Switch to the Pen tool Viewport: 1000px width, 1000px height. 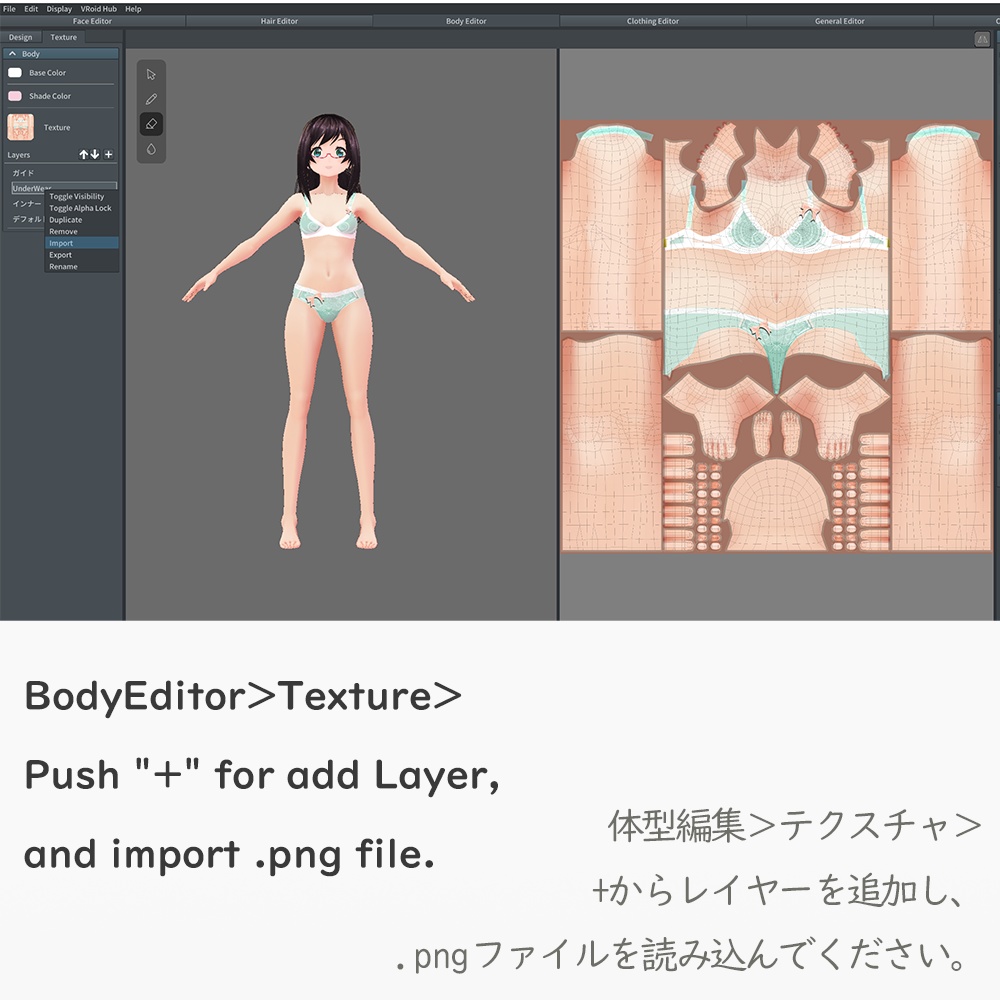151,98
